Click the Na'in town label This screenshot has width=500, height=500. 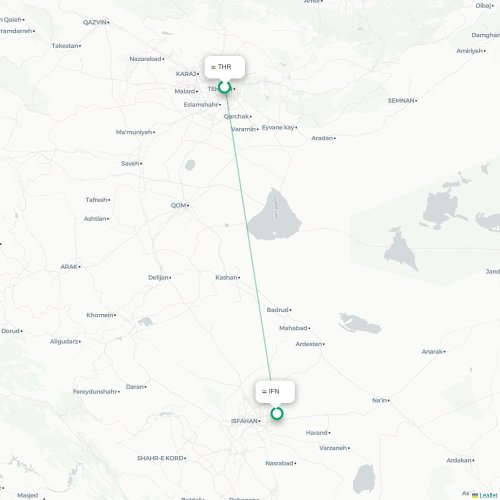380,400
